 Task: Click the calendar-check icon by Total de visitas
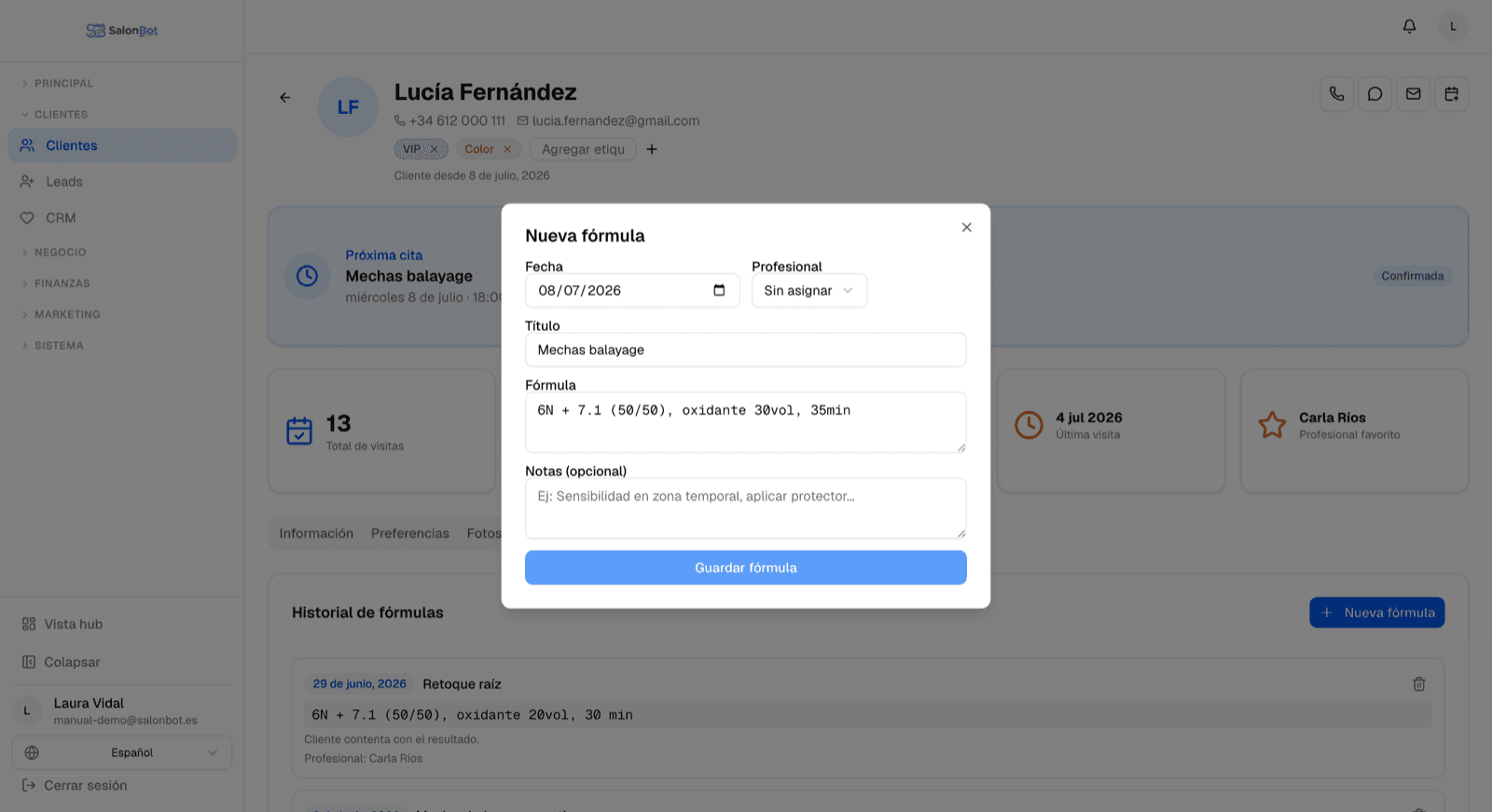tap(299, 431)
